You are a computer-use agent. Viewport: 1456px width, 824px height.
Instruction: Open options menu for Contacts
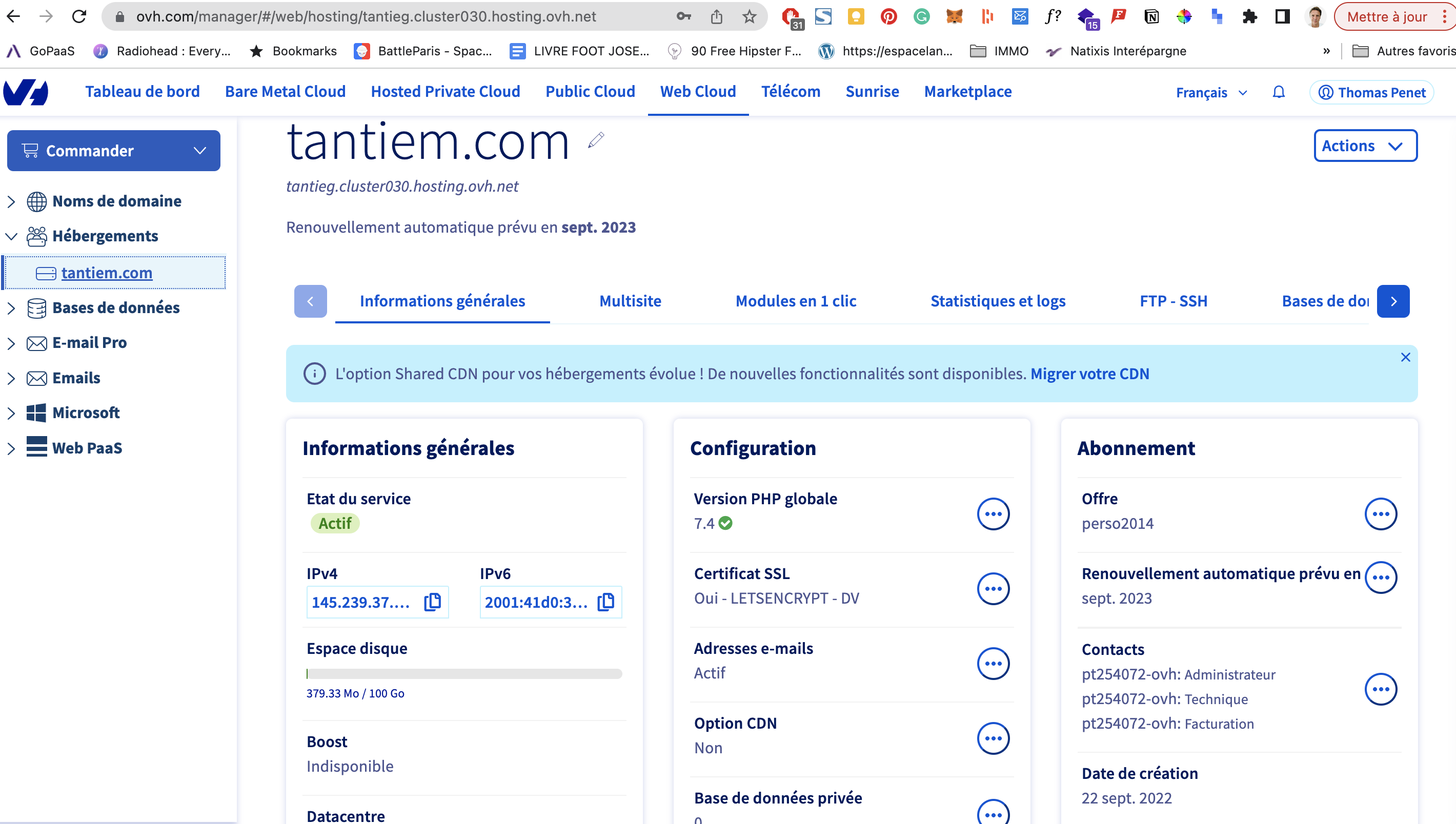pyautogui.click(x=1380, y=689)
